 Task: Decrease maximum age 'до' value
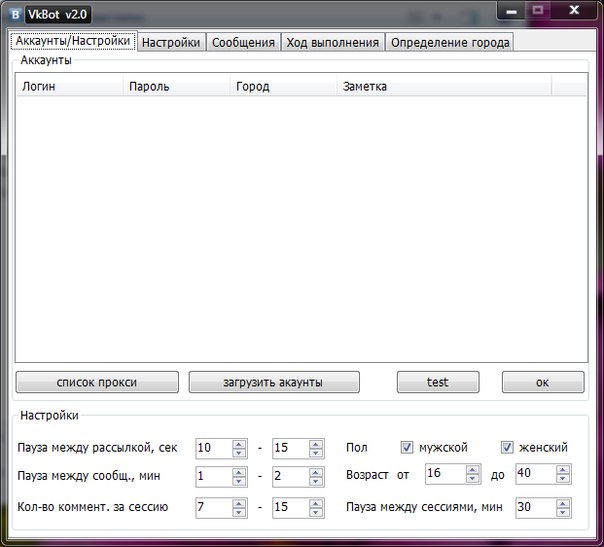[x=564, y=478]
